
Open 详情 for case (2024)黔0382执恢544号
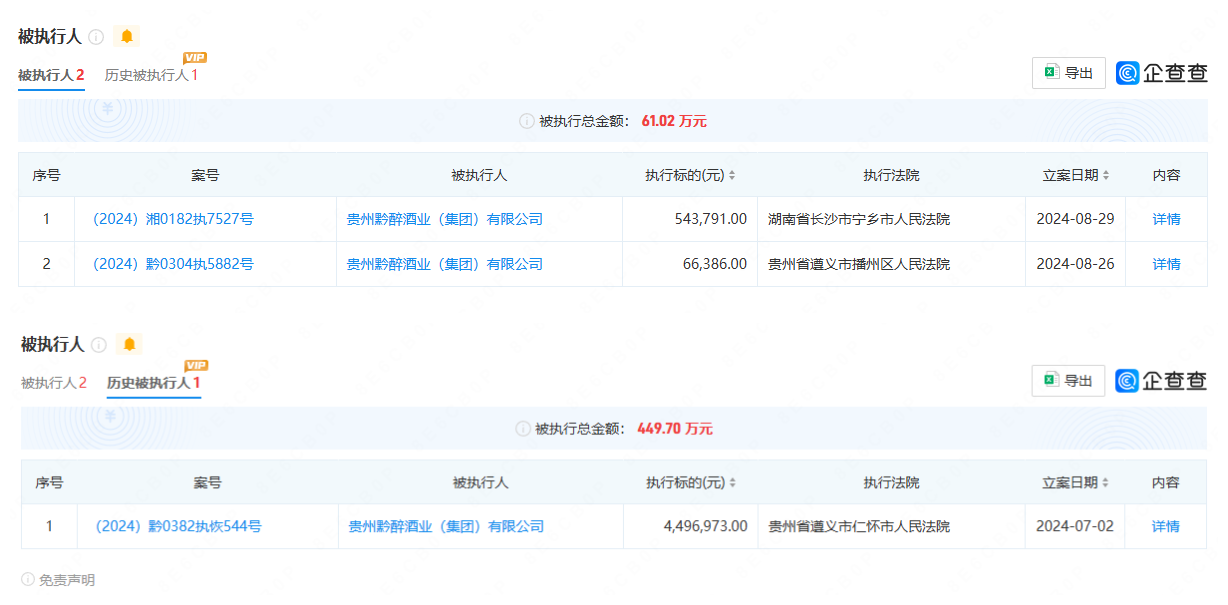click(1165, 526)
